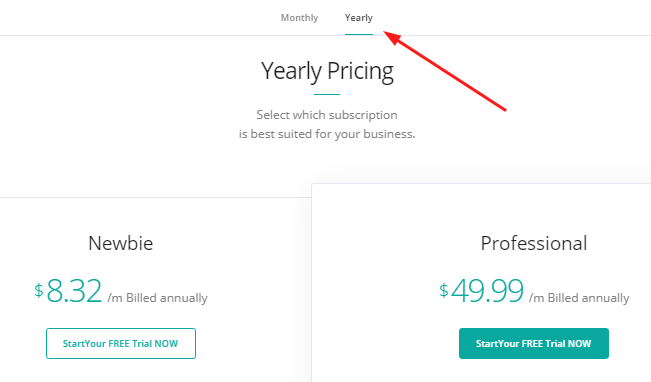Click the Professional plan title
Image resolution: width=651 pixels, height=382 pixels.
(x=534, y=243)
